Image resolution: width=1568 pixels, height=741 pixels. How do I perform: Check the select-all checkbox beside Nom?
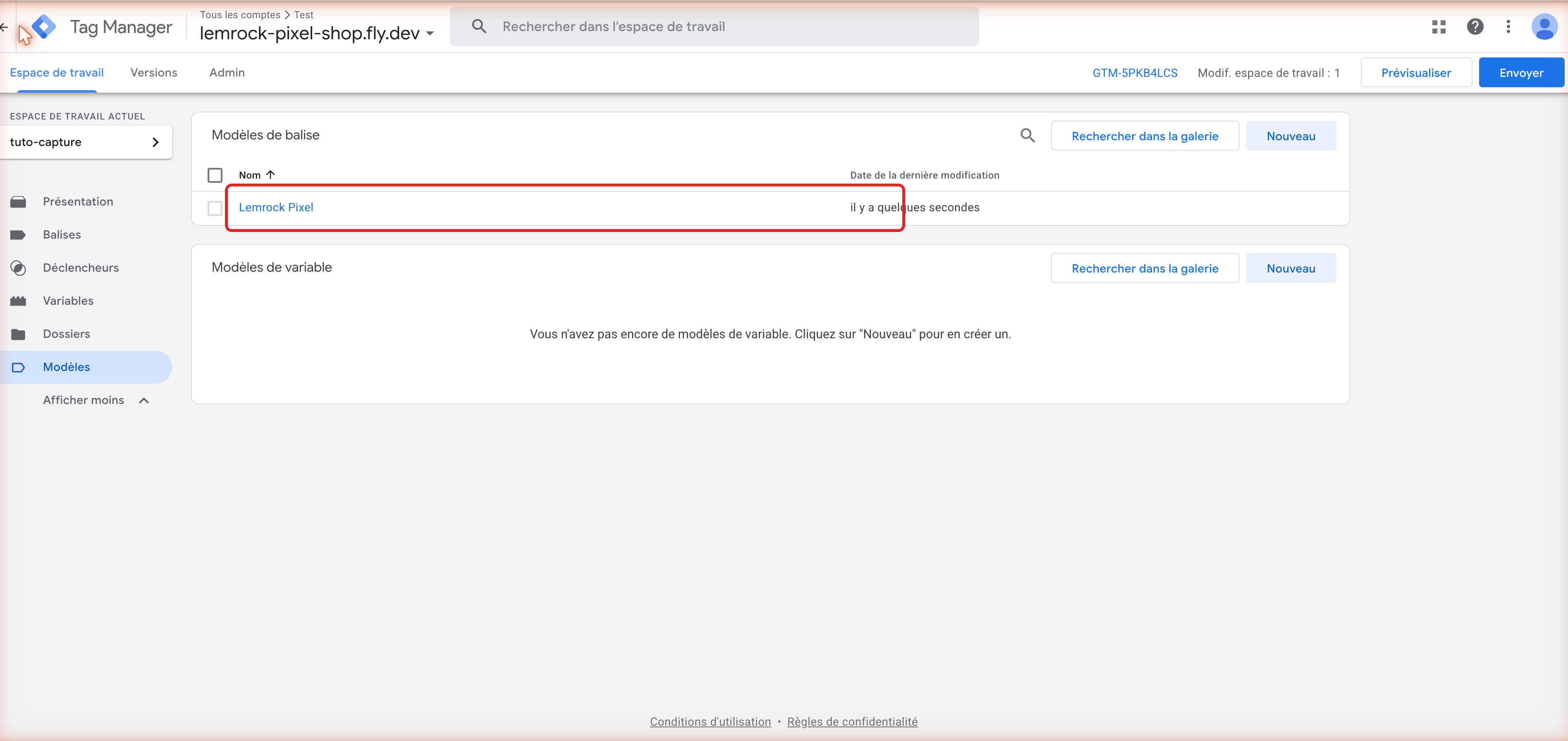point(215,175)
